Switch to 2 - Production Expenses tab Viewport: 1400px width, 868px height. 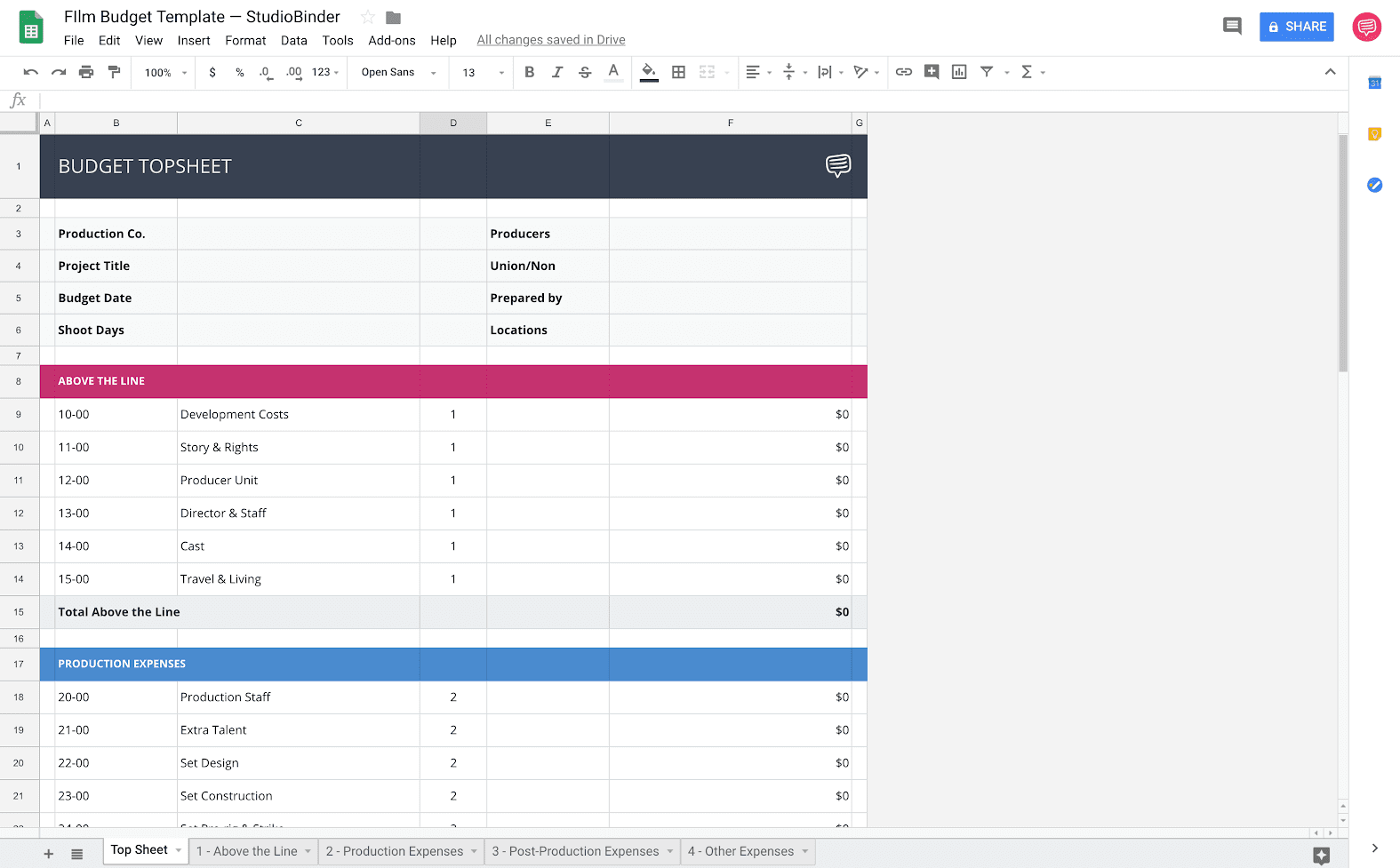pyautogui.click(x=401, y=851)
